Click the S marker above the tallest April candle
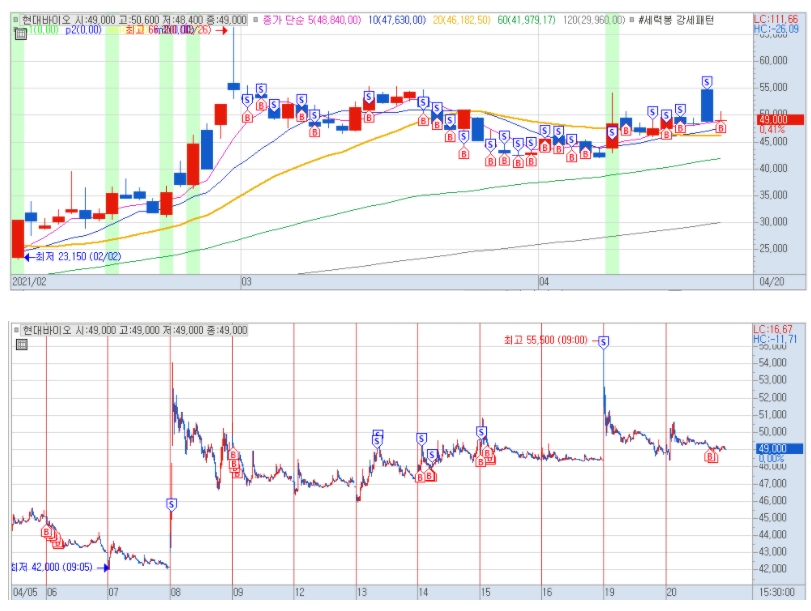Image resolution: width=811 pixels, height=611 pixels. (x=707, y=82)
